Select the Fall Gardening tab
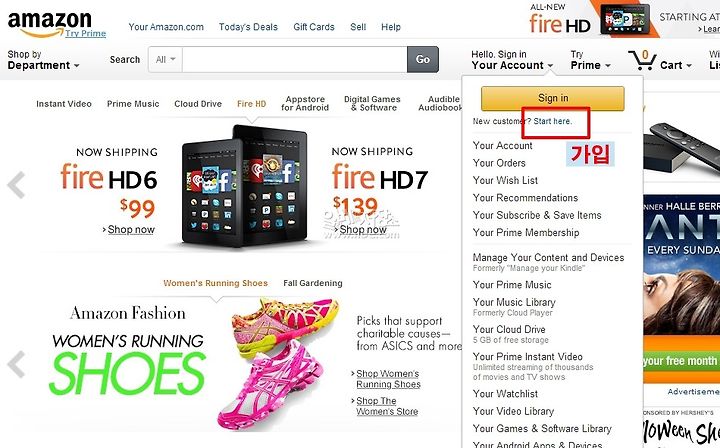The image size is (720, 448). tap(313, 283)
